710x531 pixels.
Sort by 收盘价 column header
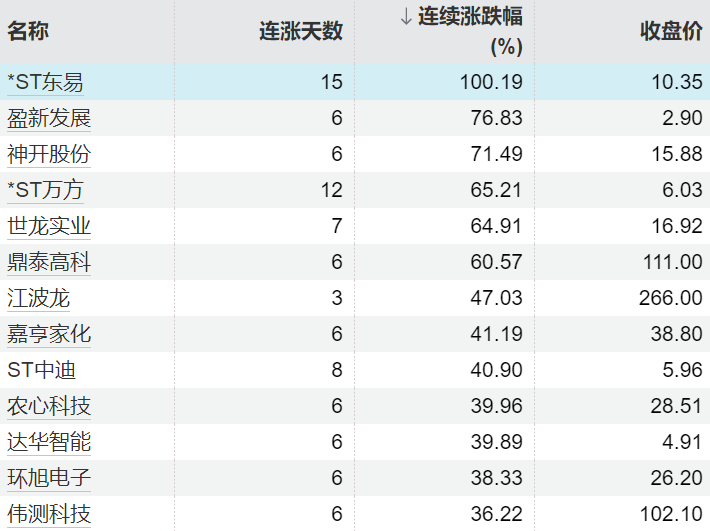coord(670,31)
